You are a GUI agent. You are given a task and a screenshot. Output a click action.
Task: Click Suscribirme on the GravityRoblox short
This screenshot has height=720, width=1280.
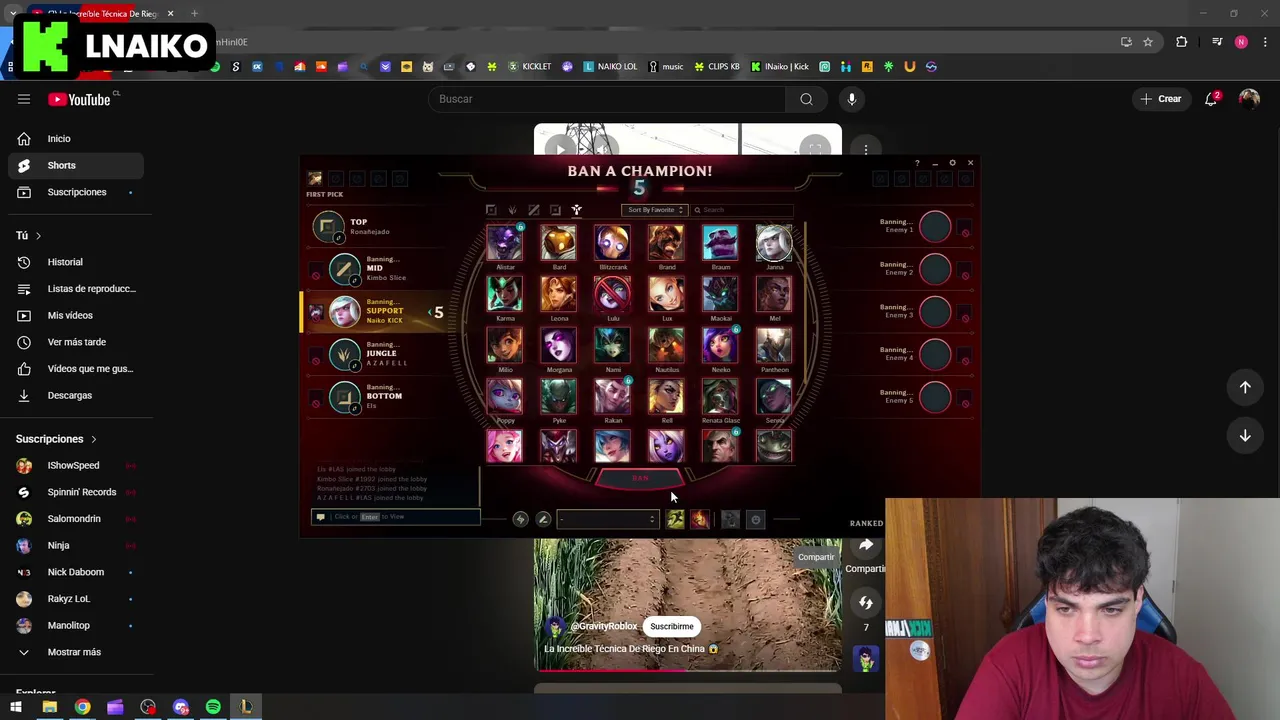tap(672, 627)
